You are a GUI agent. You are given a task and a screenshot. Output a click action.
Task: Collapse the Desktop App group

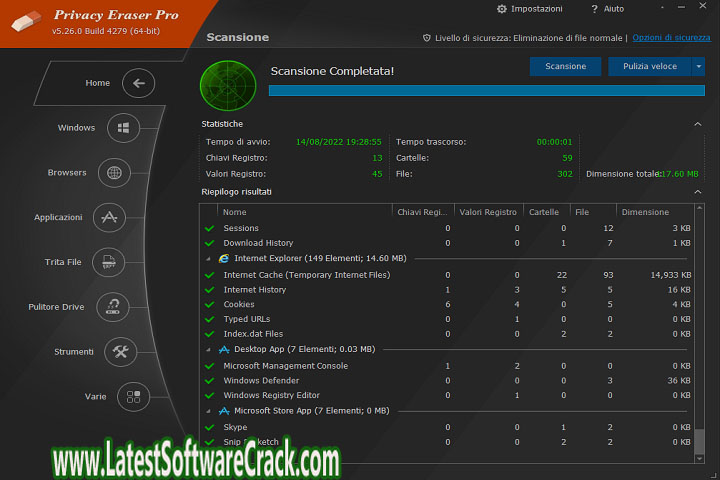pyautogui.click(x=208, y=350)
